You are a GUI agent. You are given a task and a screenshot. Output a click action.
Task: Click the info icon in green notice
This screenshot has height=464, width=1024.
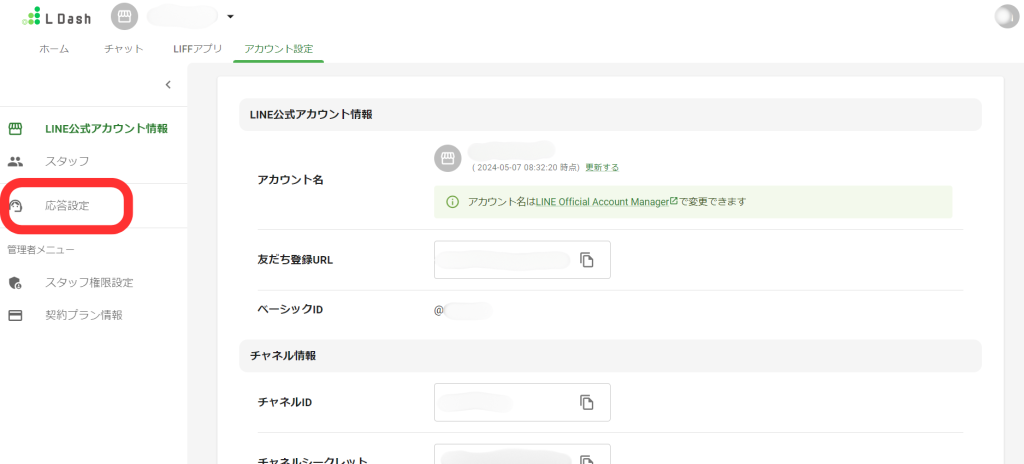pyautogui.click(x=452, y=202)
